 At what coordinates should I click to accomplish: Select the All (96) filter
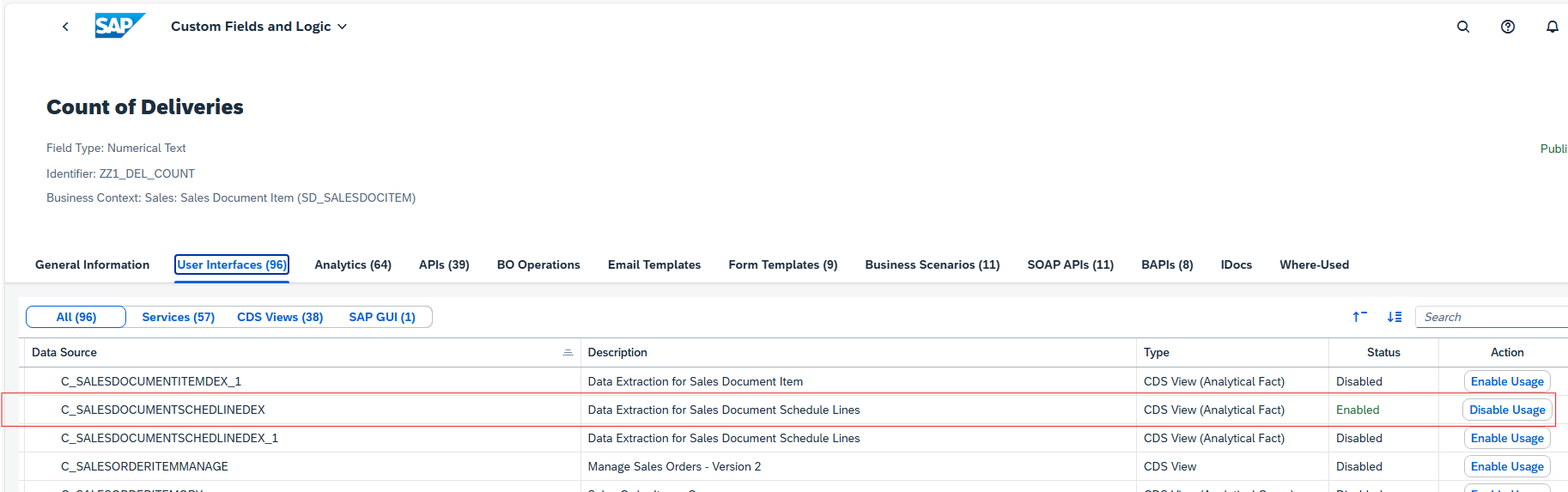(x=76, y=317)
